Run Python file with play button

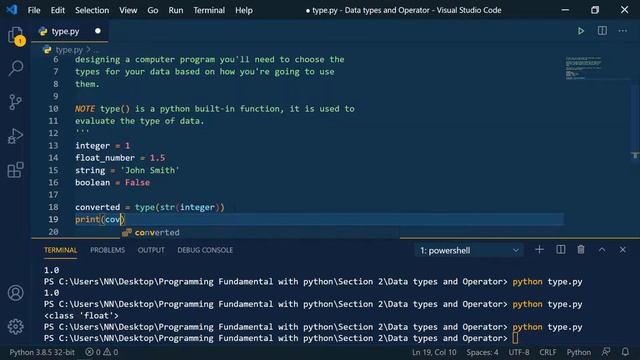tap(580, 31)
